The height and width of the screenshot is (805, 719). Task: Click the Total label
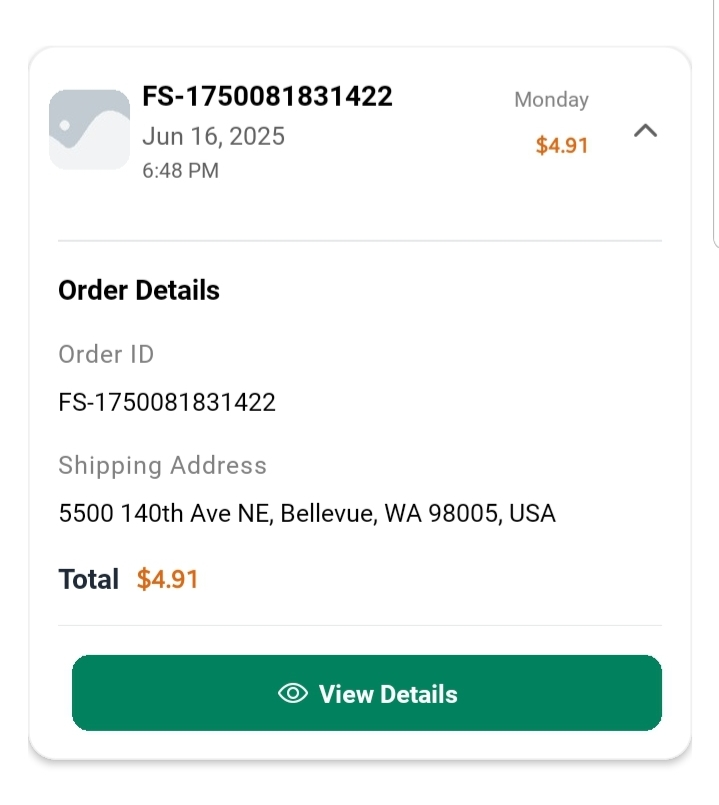tap(88, 579)
